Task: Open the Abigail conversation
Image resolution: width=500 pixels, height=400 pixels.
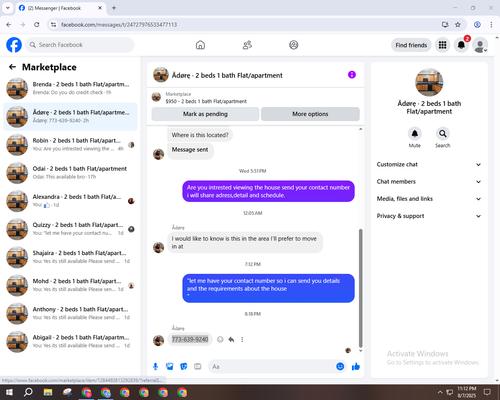Action: pos(70,342)
